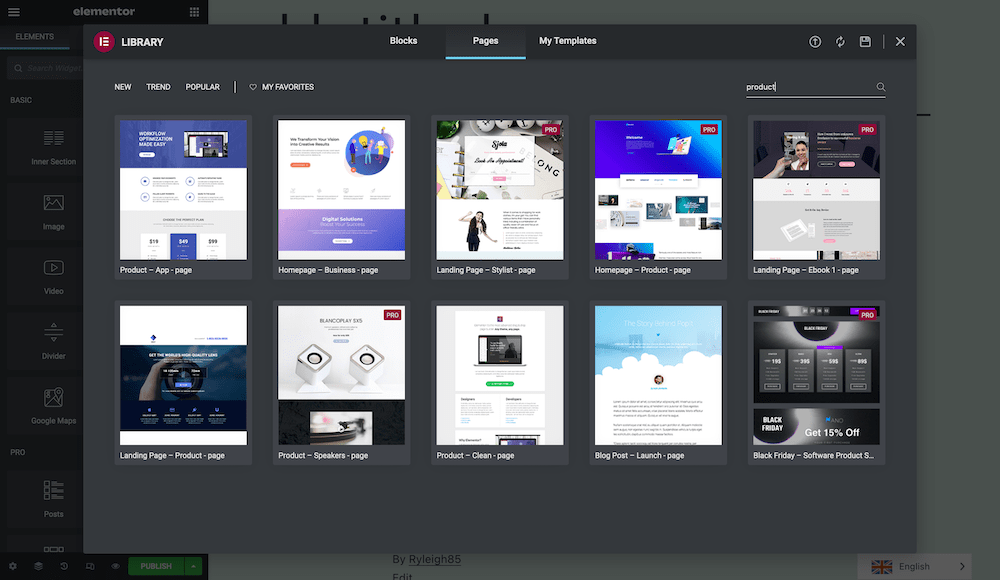Click the PRO badge on Speakers template
The width and height of the screenshot is (1000, 580).
point(392,315)
